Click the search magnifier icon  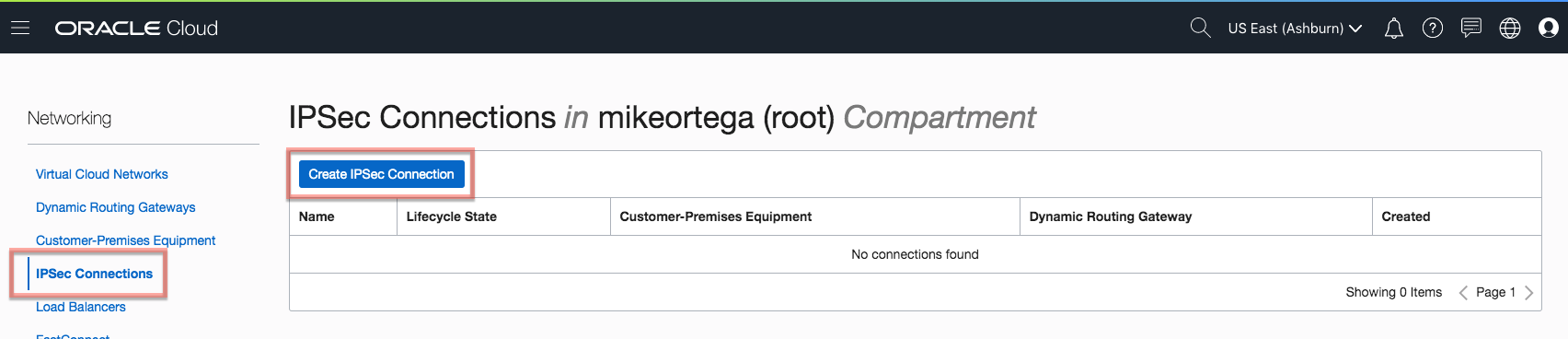(x=1200, y=28)
